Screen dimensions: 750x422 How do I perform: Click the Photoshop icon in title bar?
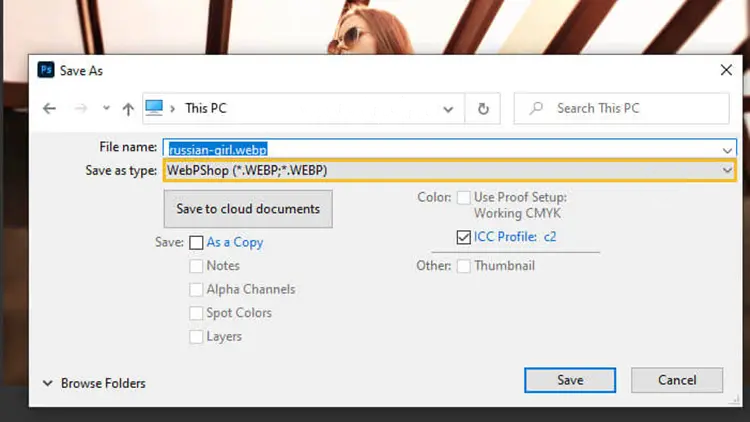pyautogui.click(x=46, y=70)
